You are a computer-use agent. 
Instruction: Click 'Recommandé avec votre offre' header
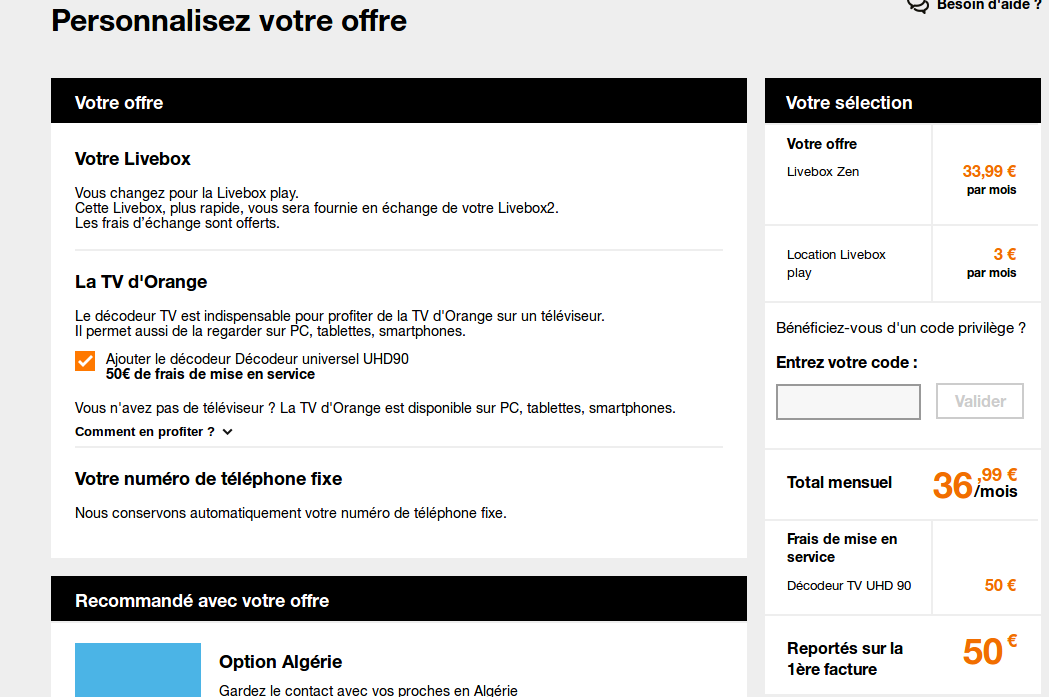tap(399, 599)
